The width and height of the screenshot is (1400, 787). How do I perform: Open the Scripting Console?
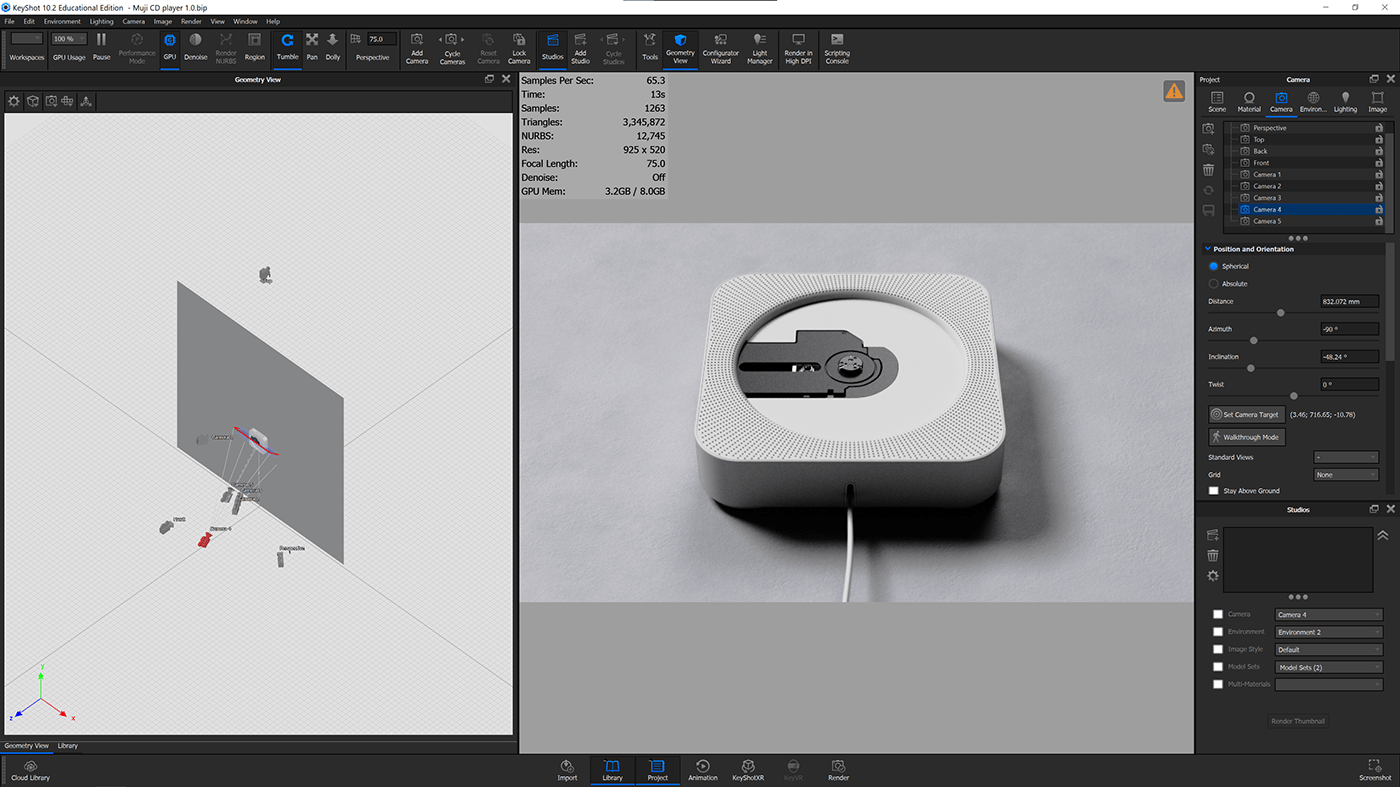pos(837,47)
